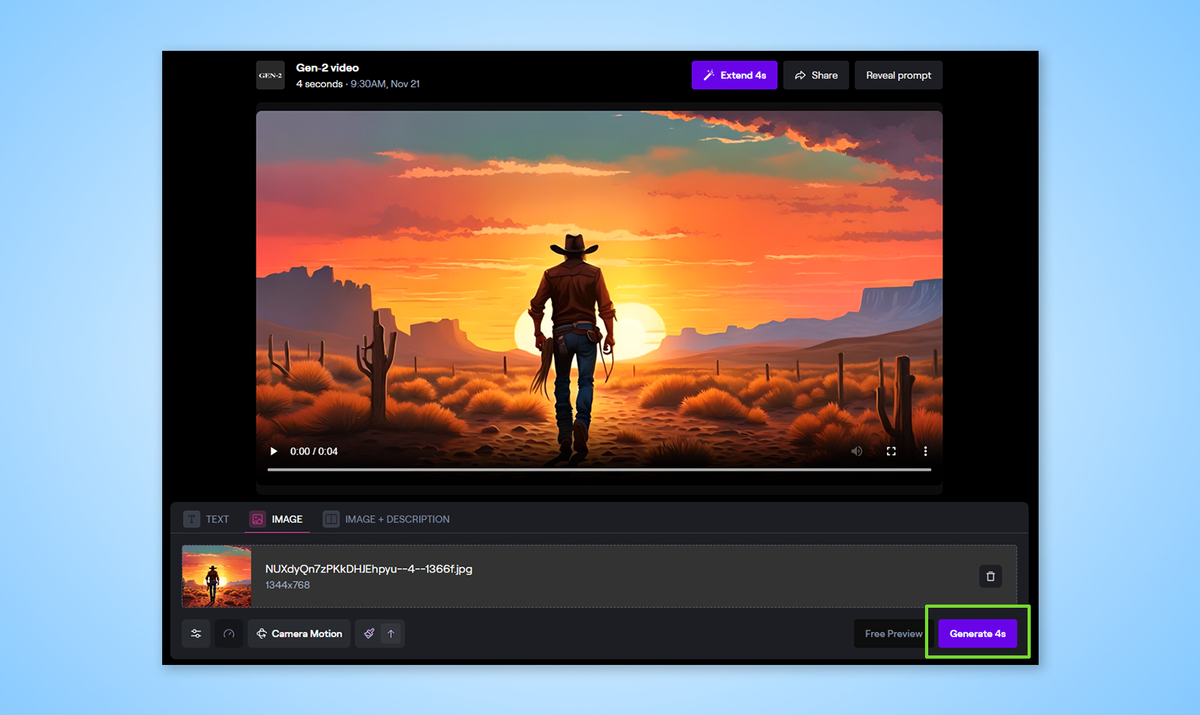Switch to the TEXT tab

click(x=206, y=519)
